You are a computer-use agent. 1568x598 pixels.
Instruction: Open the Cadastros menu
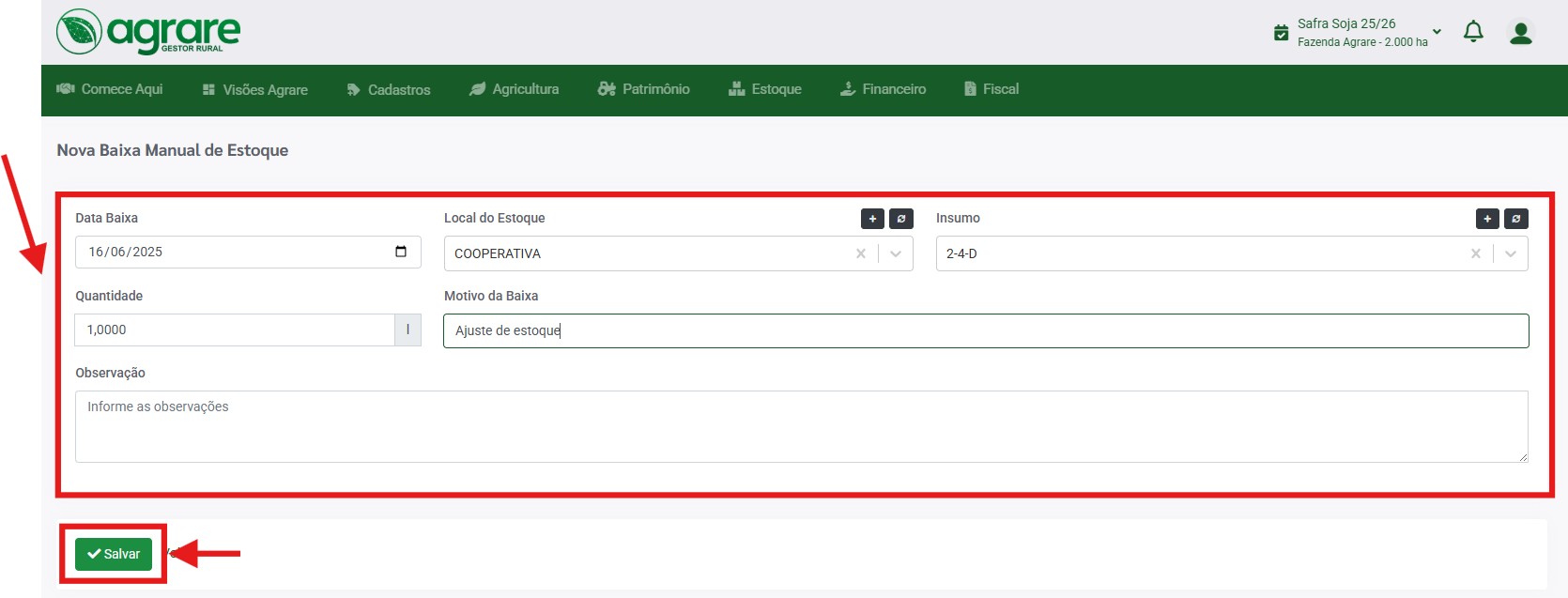[389, 90]
